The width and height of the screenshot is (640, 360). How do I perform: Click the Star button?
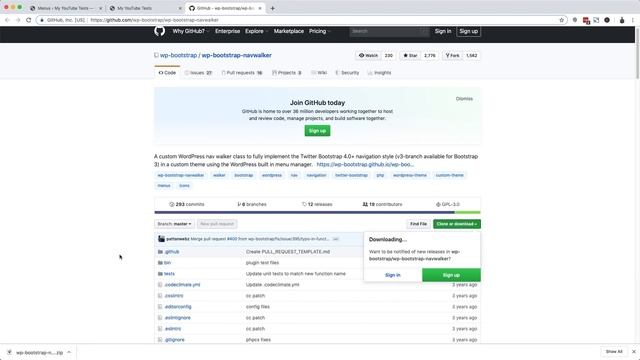point(410,56)
